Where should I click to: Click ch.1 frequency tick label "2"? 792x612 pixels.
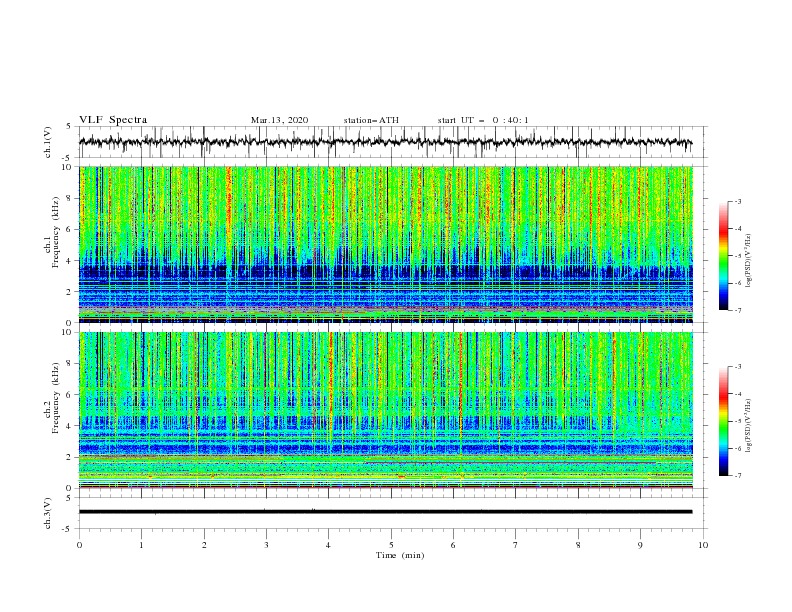point(71,292)
